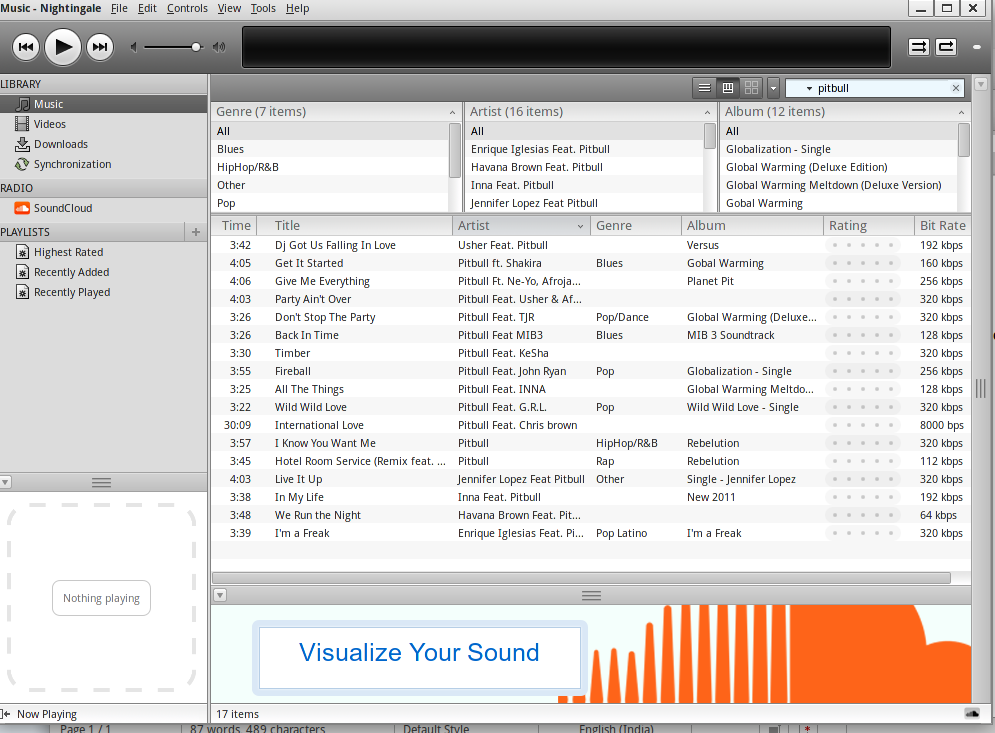Adjust the volume slider knob
This screenshot has width=995, height=733.
click(x=196, y=47)
